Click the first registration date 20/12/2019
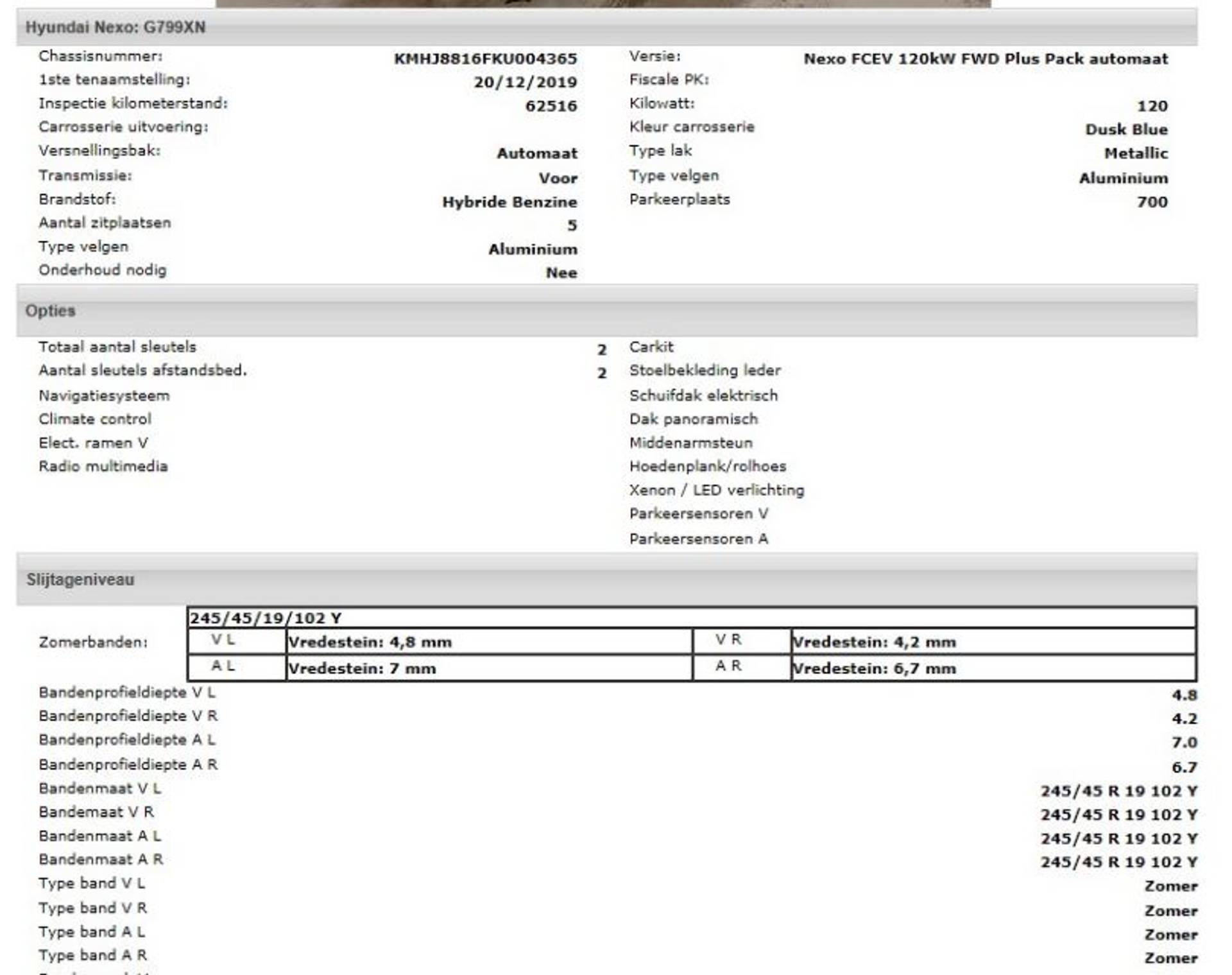 tap(525, 82)
